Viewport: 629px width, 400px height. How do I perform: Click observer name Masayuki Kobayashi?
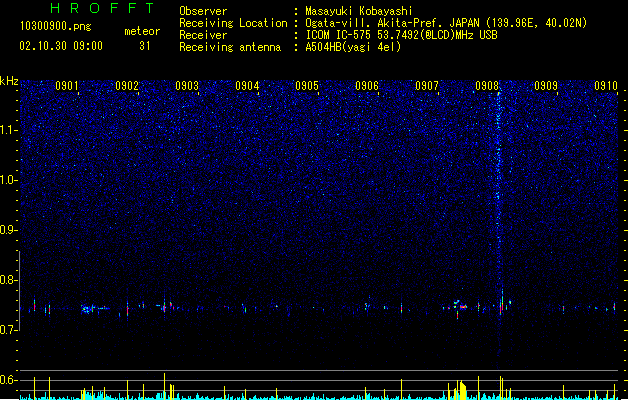[359, 11]
